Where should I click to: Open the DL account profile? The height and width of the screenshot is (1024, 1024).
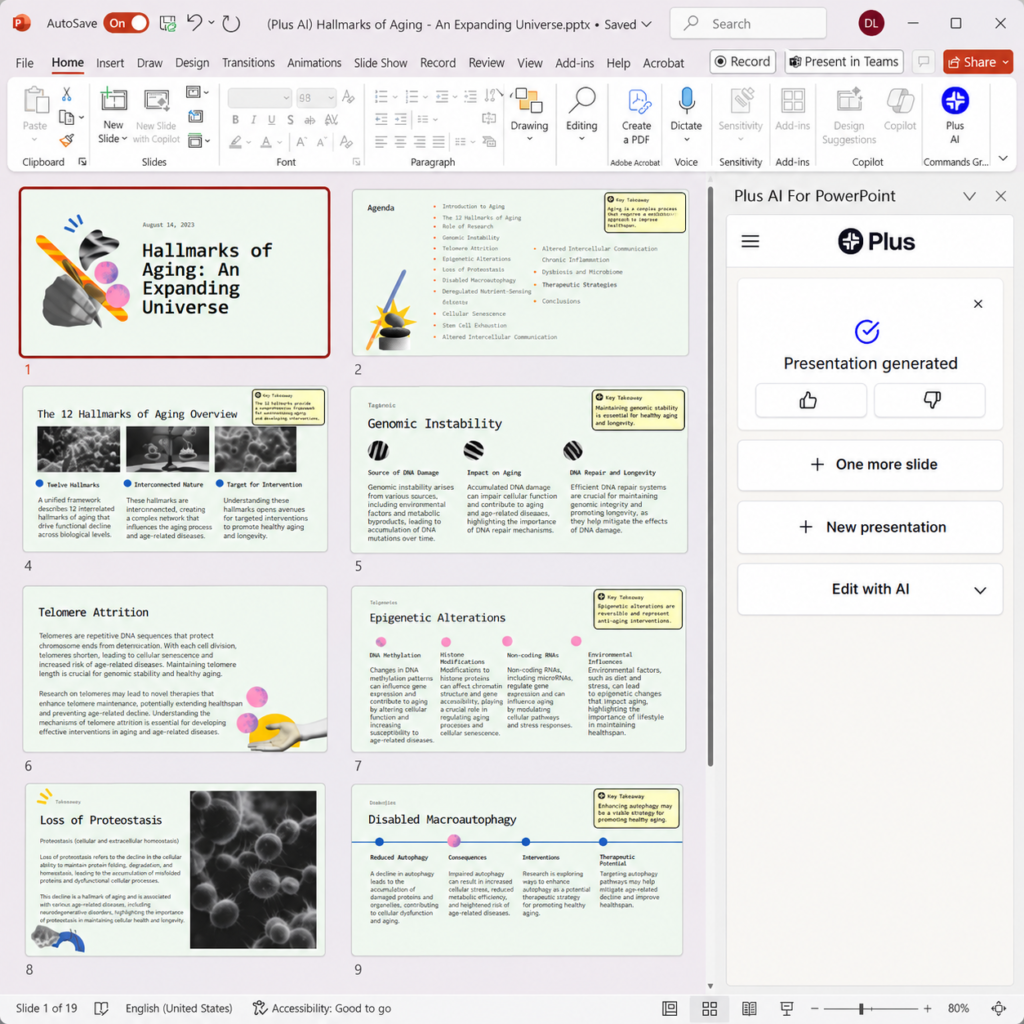coord(871,24)
